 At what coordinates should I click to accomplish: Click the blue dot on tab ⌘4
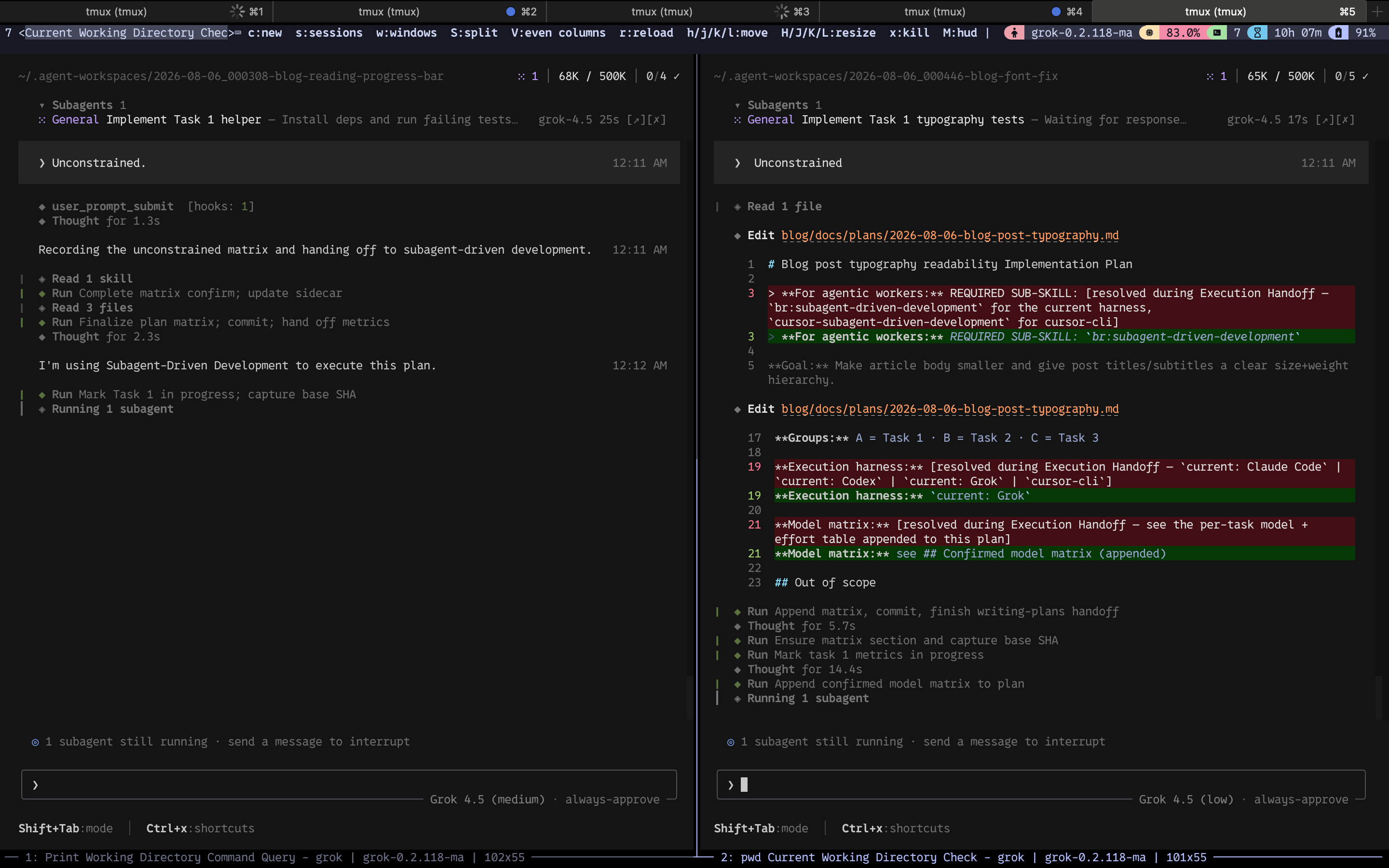coord(1056,12)
